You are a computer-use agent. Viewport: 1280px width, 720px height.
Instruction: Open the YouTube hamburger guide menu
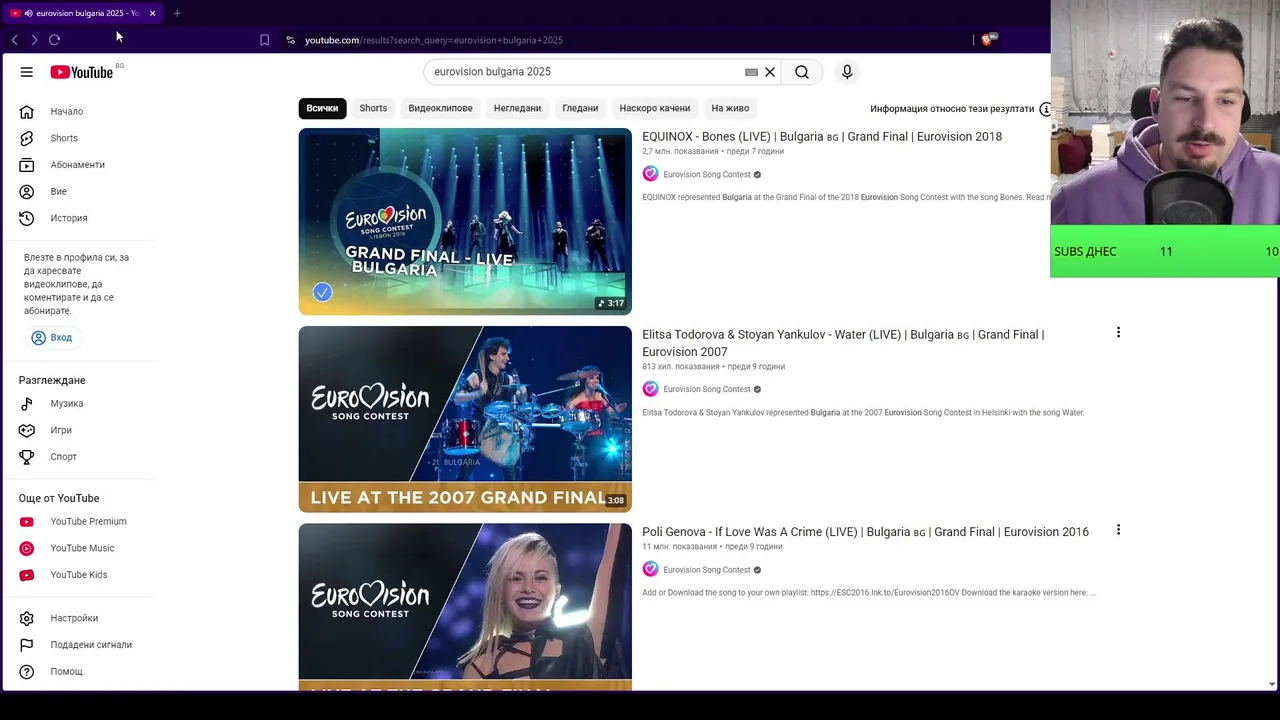[x=27, y=72]
